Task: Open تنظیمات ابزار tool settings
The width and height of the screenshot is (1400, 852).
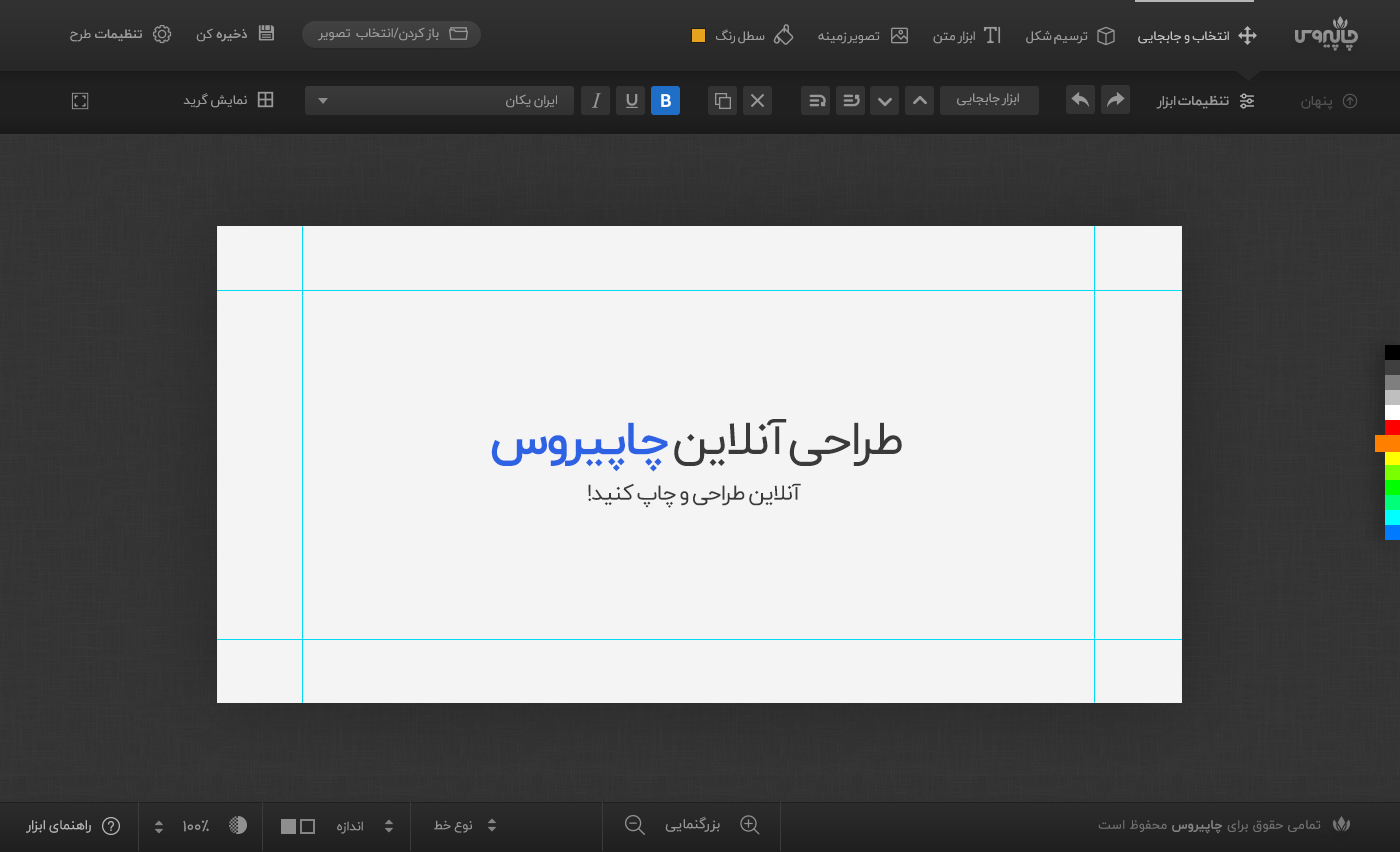Action: pos(1206,101)
